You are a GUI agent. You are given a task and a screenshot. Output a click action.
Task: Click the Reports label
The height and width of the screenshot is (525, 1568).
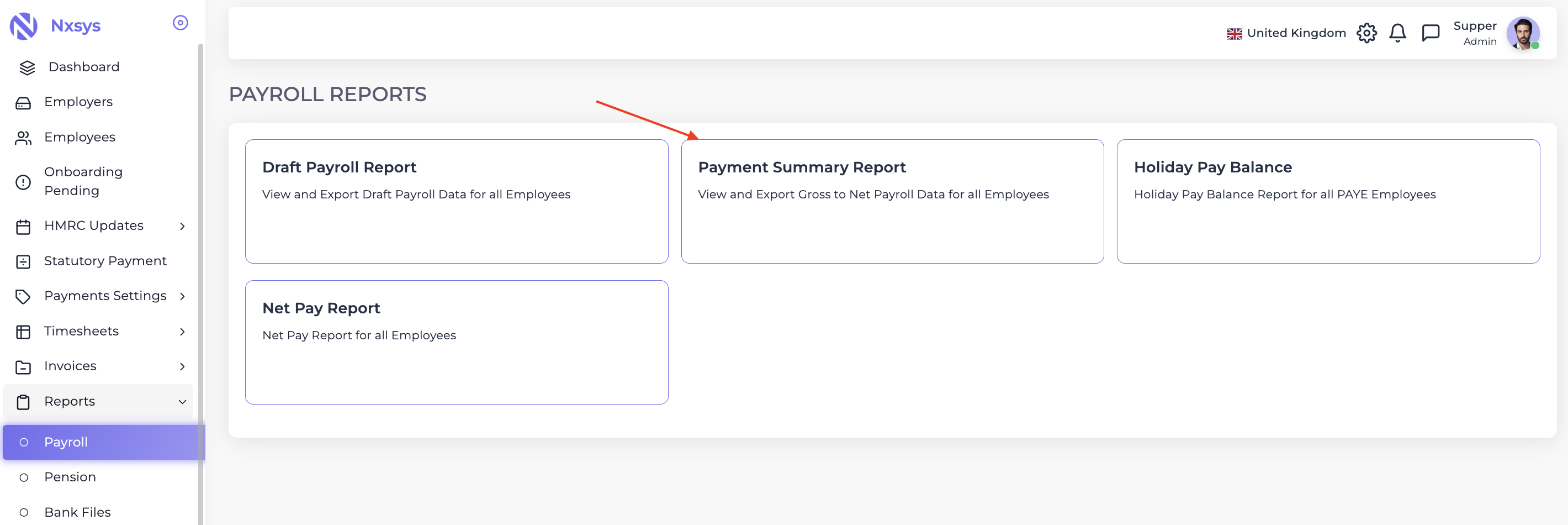[70, 401]
